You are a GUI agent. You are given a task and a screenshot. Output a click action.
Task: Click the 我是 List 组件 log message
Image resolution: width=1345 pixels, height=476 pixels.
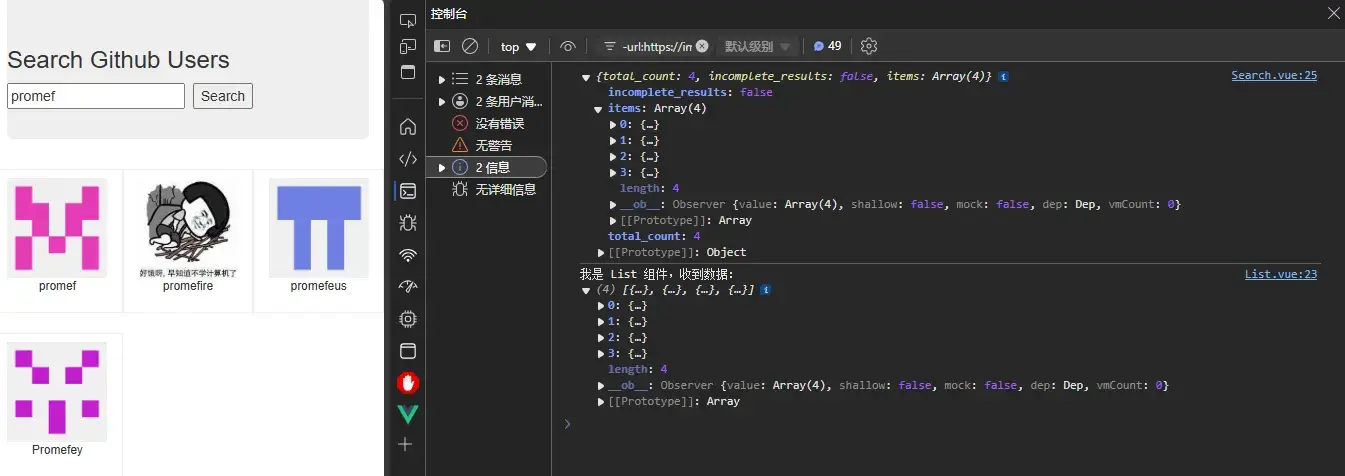pos(657,274)
